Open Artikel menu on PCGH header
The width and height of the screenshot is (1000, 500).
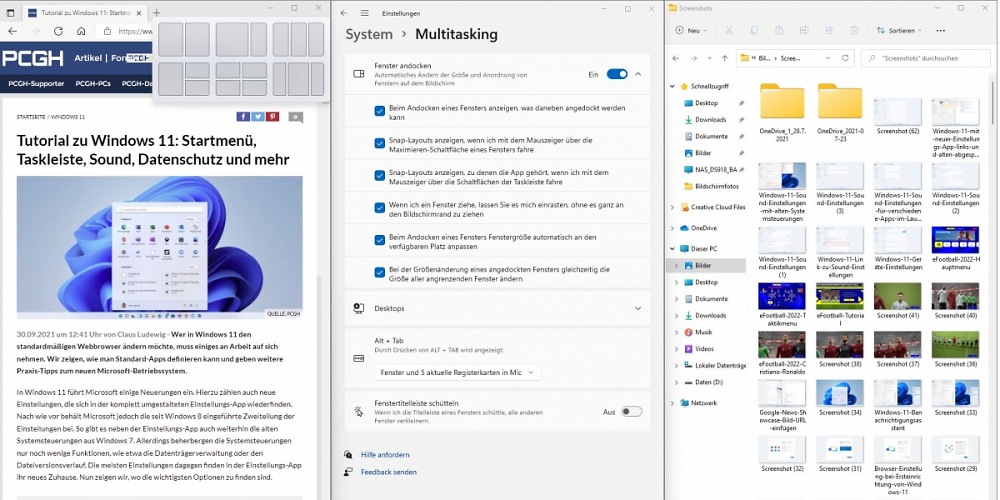pyautogui.click(x=87, y=58)
